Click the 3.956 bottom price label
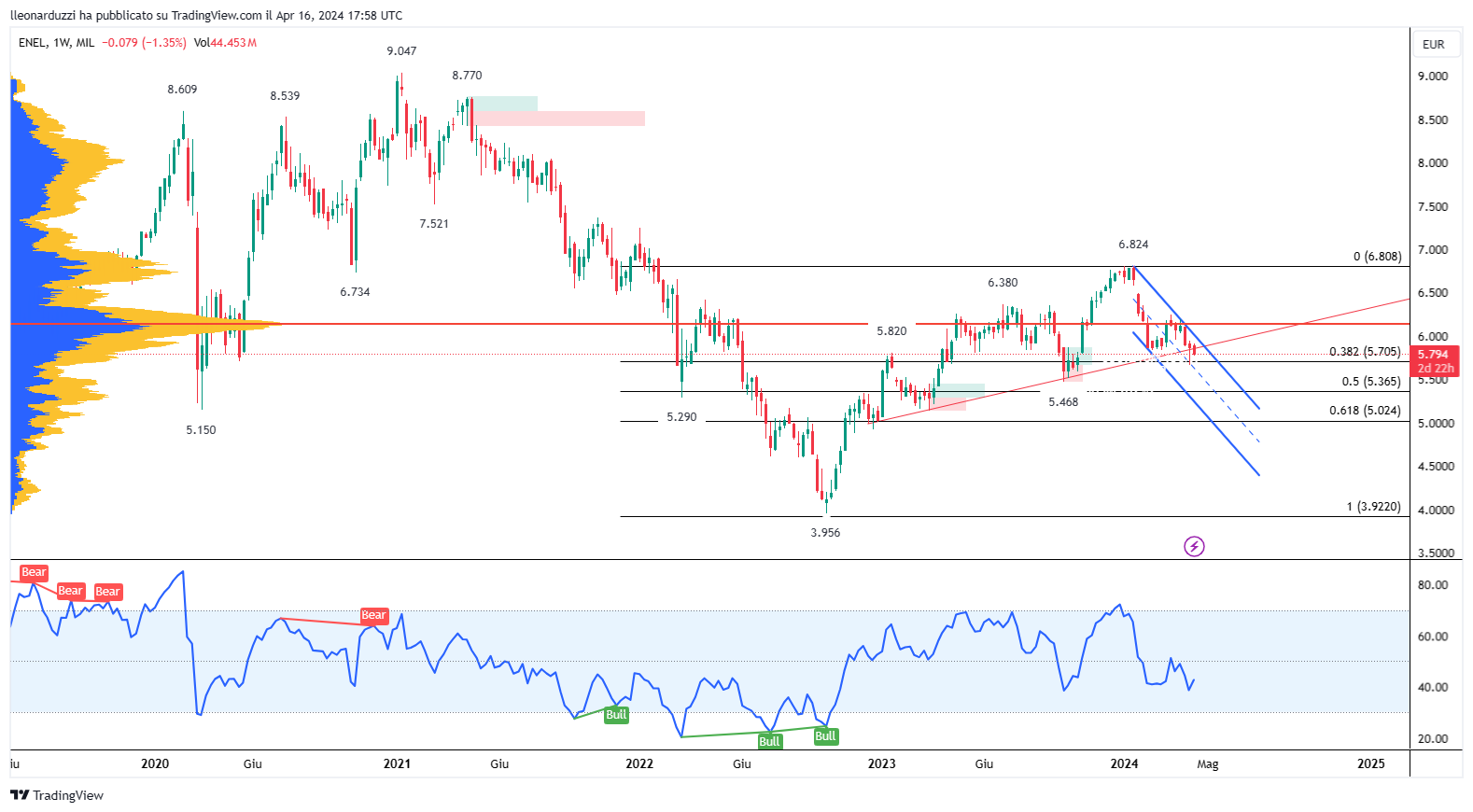Viewport: 1473px width, 812px height. coord(825,533)
